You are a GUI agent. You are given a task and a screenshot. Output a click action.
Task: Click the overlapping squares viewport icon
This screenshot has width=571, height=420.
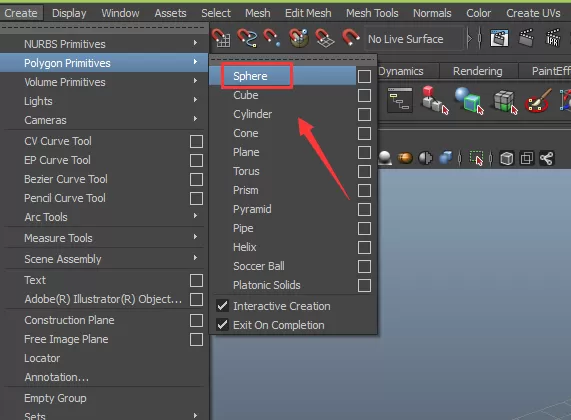pos(527,158)
